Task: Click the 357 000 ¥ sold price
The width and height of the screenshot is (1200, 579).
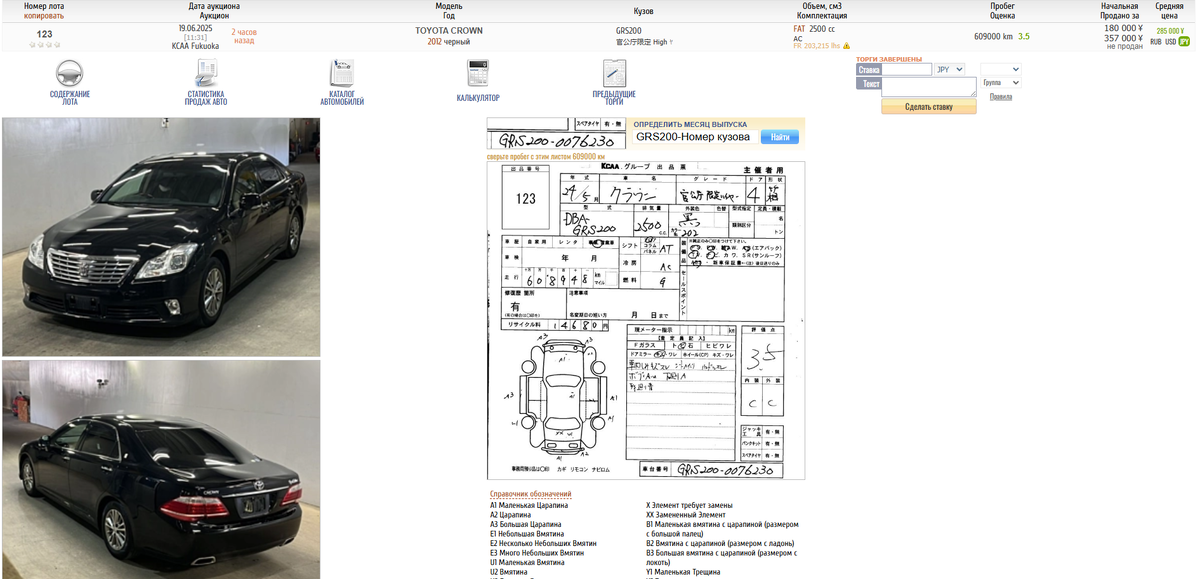Action: [1123, 38]
